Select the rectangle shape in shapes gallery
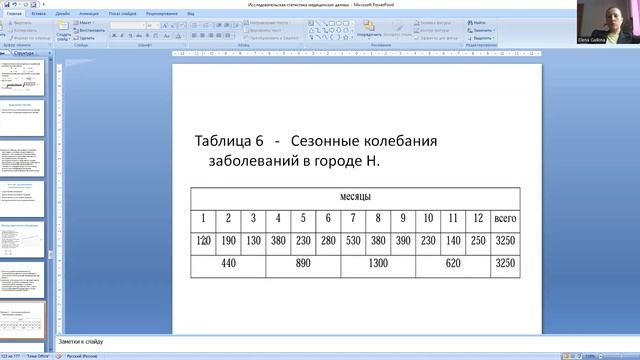The width and height of the screenshot is (640, 360). [332, 24]
